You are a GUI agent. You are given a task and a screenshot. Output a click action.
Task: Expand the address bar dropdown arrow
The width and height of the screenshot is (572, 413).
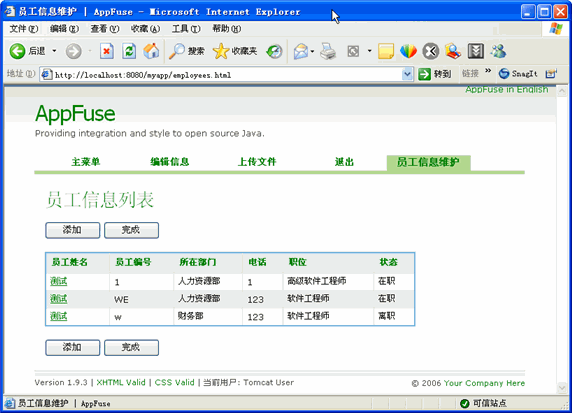coord(407,74)
